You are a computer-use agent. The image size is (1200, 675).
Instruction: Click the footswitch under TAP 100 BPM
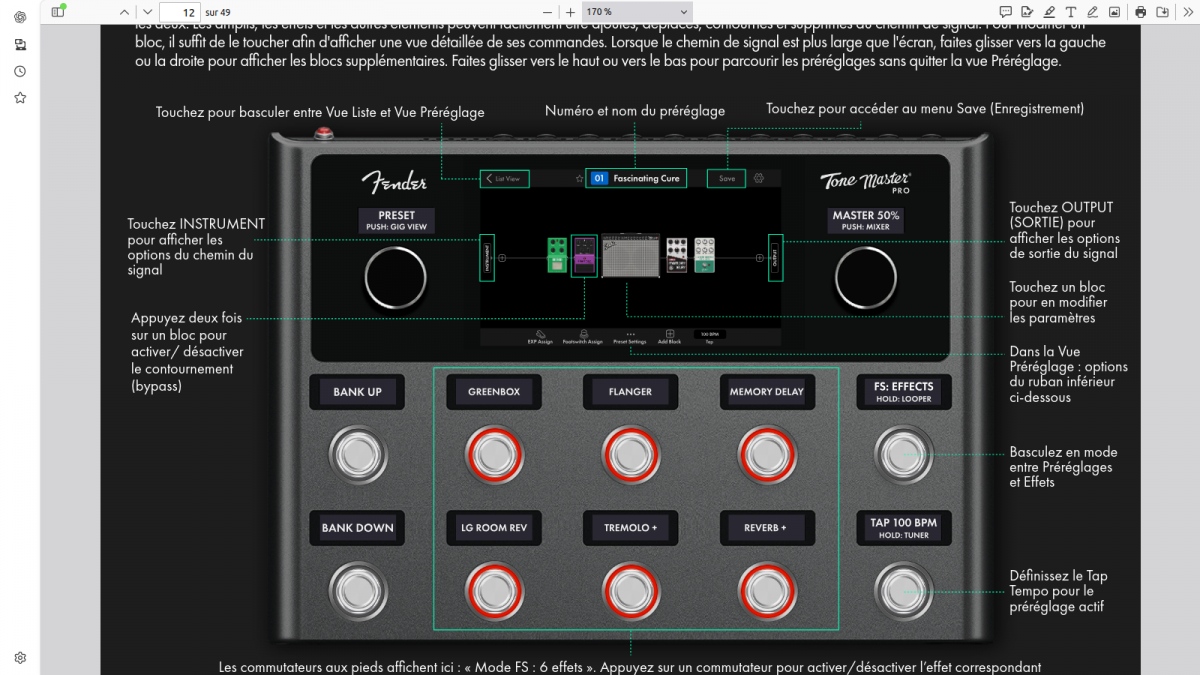point(904,590)
